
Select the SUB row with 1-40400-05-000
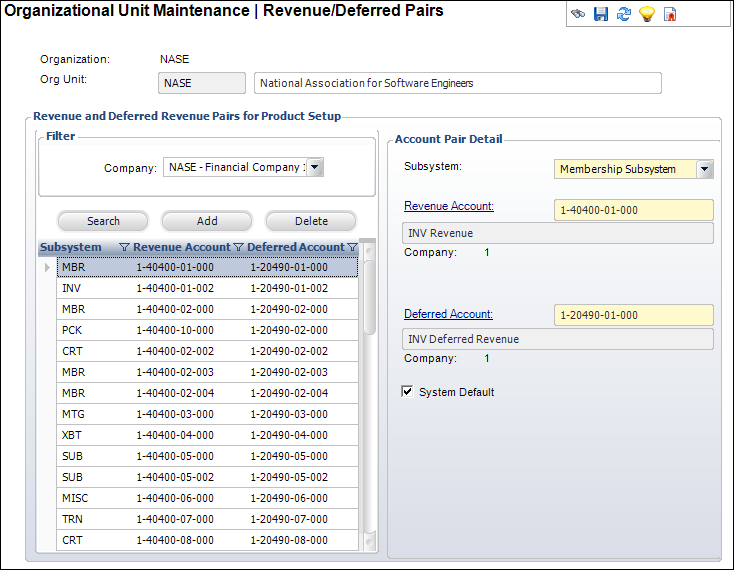pos(207,456)
